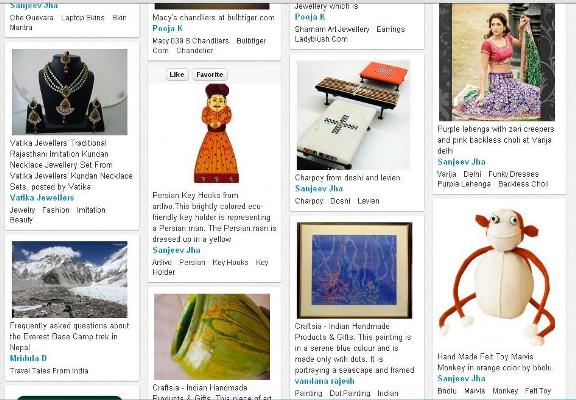Image resolution: width=576 pixels, height=400 pixels.
Task: Open the purple lehenga model photo
Action: [x=497, y=62]
